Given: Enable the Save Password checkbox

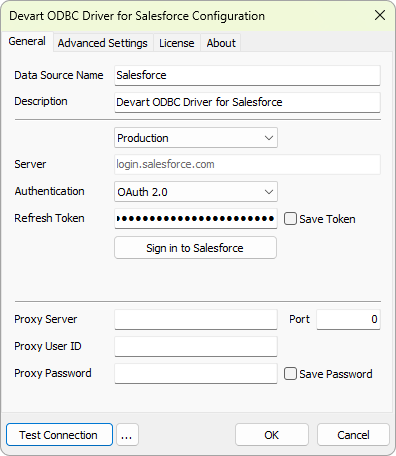Looking at the screenshot, I should click(290, 374).
